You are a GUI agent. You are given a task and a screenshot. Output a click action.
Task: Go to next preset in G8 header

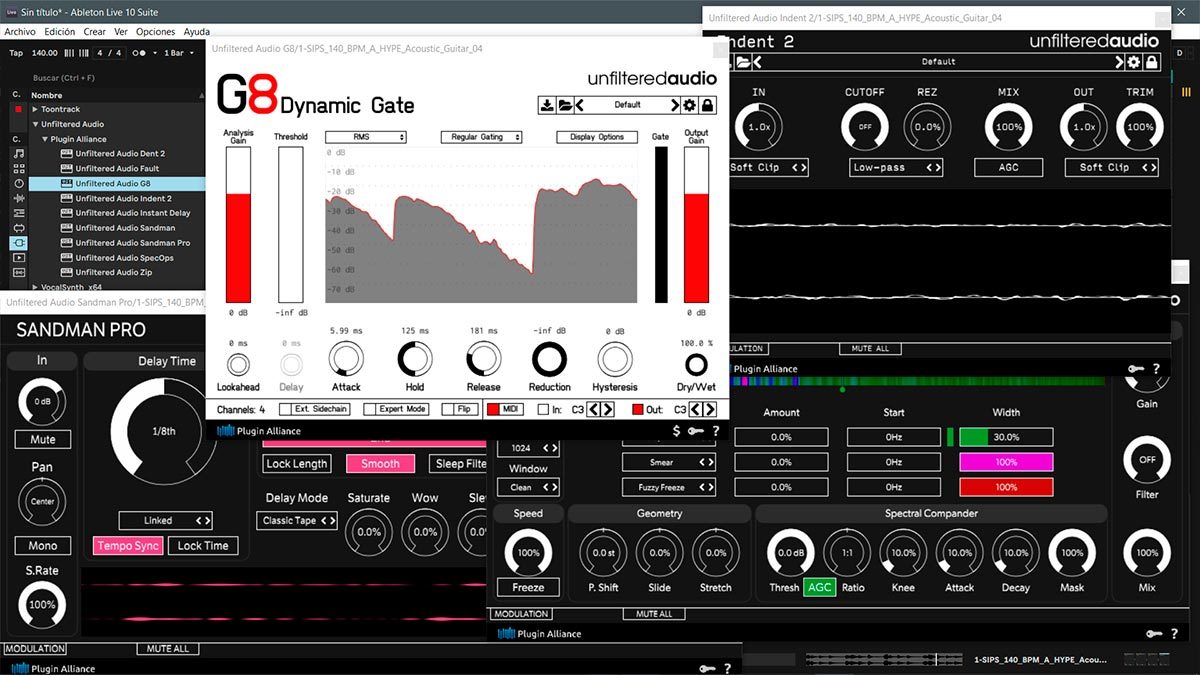(x=674, y=105)
